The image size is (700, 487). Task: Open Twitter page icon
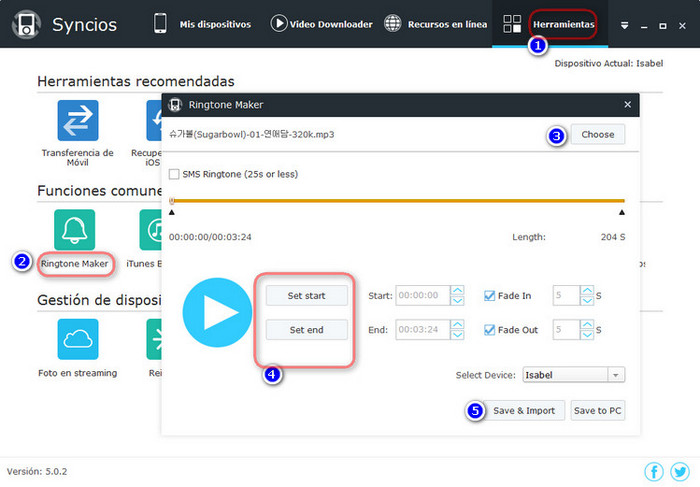point(680,471)
